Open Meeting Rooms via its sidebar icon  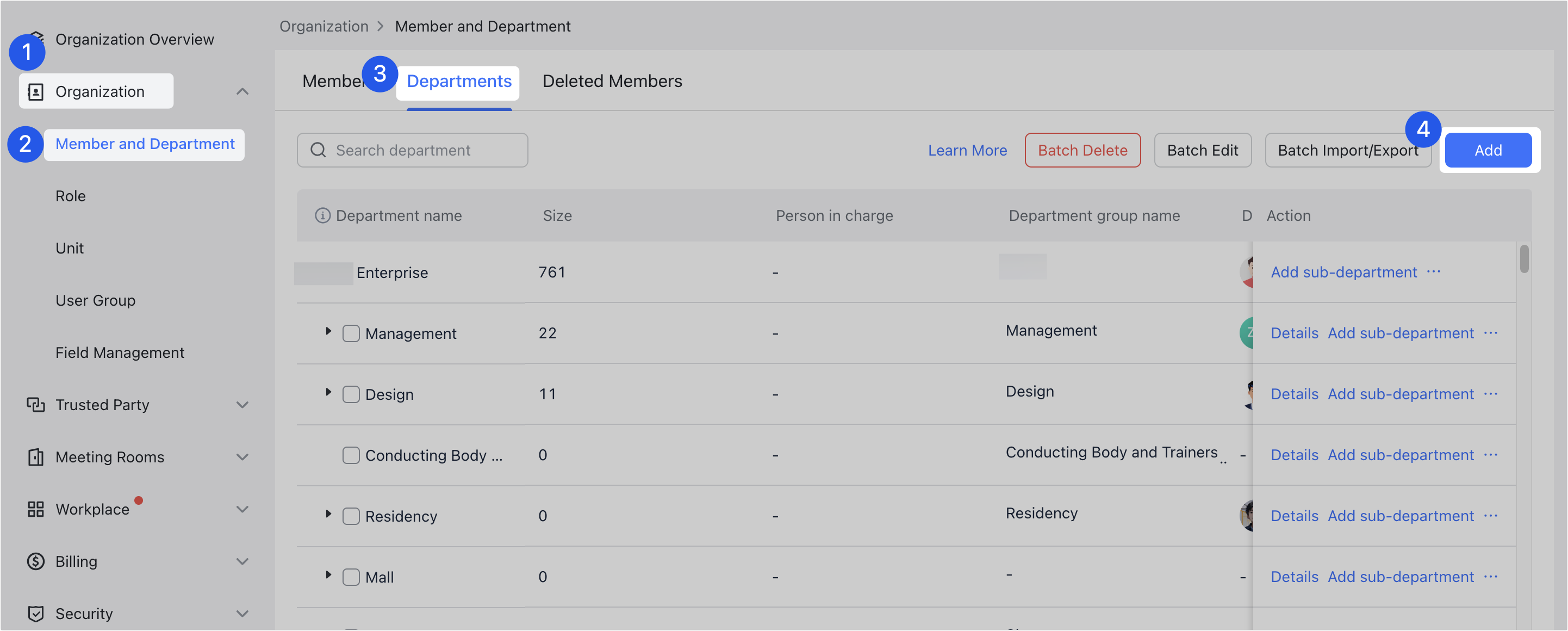click(x=36, y=457)
